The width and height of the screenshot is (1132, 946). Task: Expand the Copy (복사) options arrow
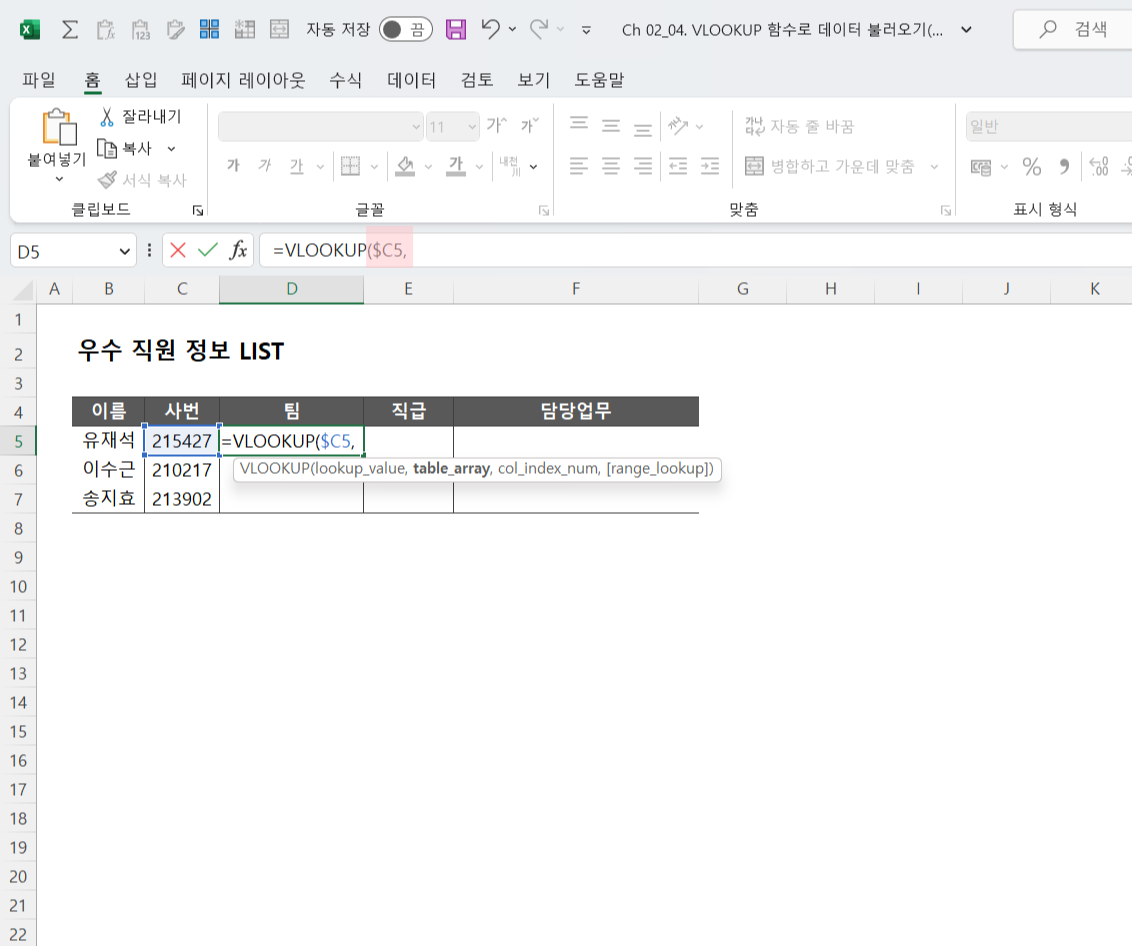171,149
